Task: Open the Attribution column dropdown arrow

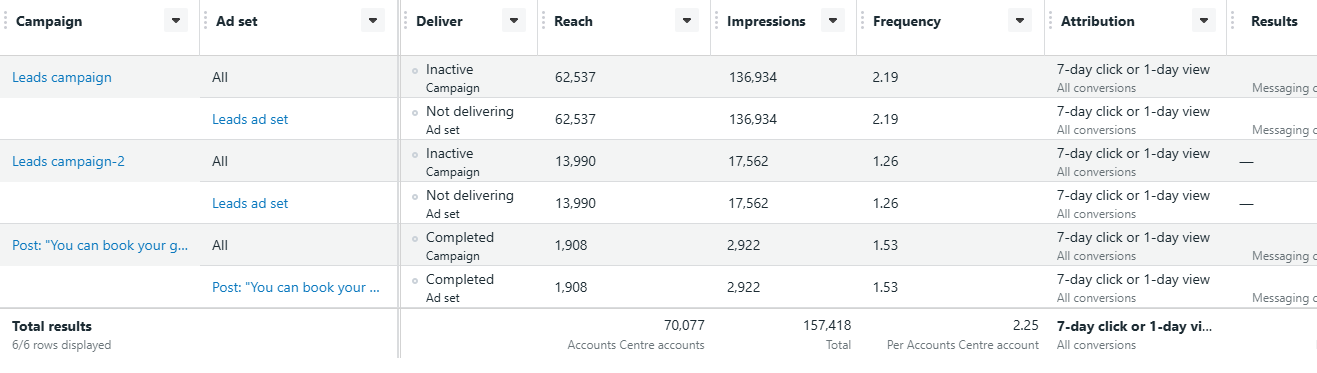Action: 1203,21
